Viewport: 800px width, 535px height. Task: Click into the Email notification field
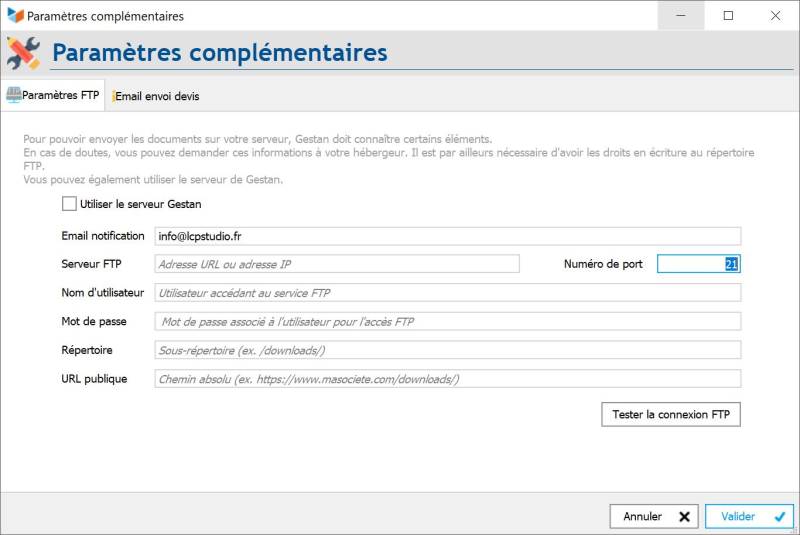[447, 236]
